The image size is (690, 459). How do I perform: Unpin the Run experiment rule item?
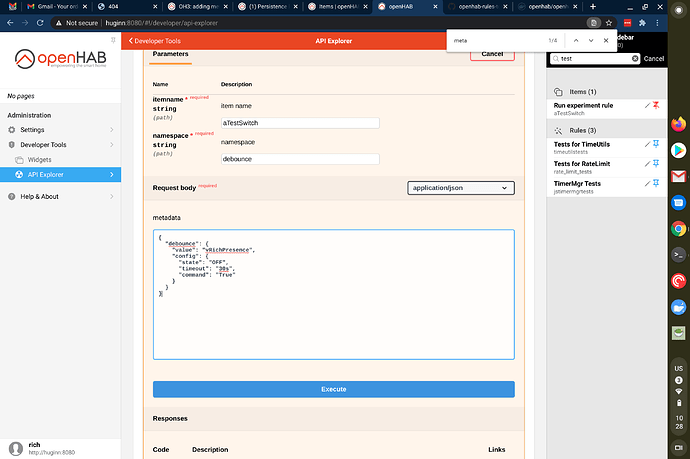[656, 105]
